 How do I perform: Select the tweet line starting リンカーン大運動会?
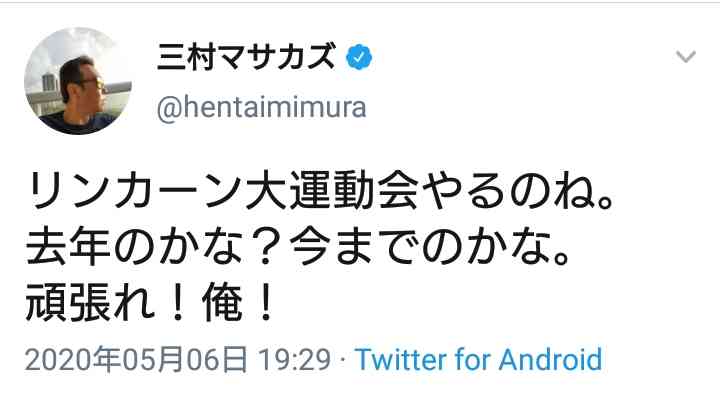point(320,191)
